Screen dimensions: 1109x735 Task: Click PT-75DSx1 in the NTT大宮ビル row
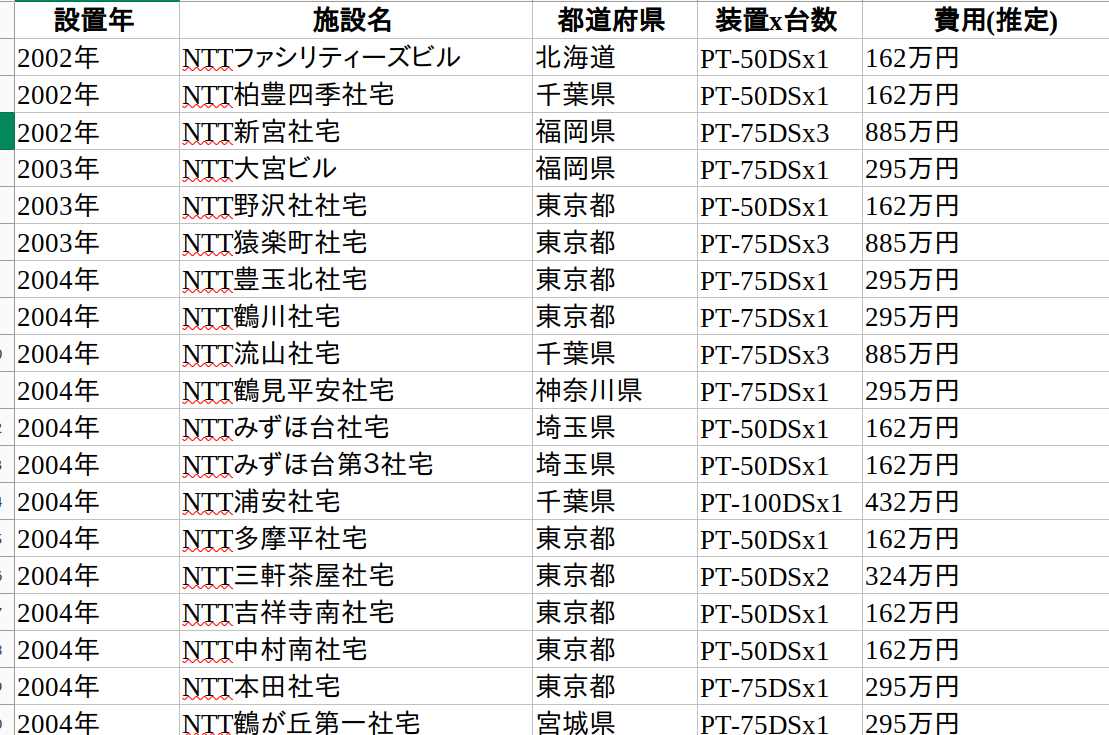click(x=779, y=168)
